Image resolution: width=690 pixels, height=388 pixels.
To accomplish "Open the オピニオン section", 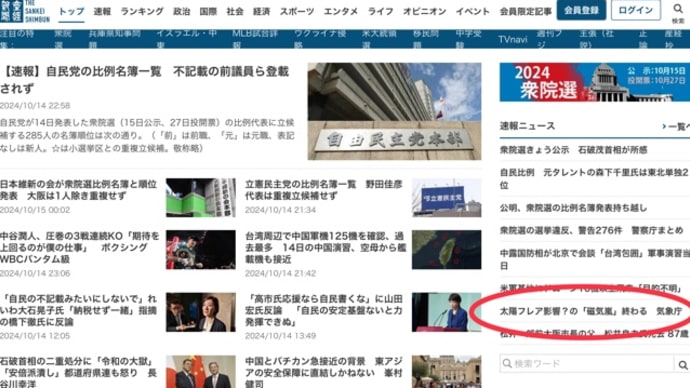I will pyautogui.click(x=424, y=11).
